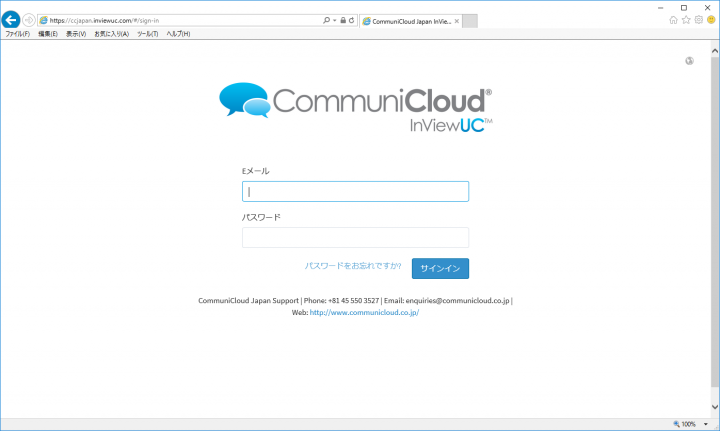Click the refresh icon in address bar
Image resolution: width=720 pixels, height=431 pixels.
(x=351, y=20)
